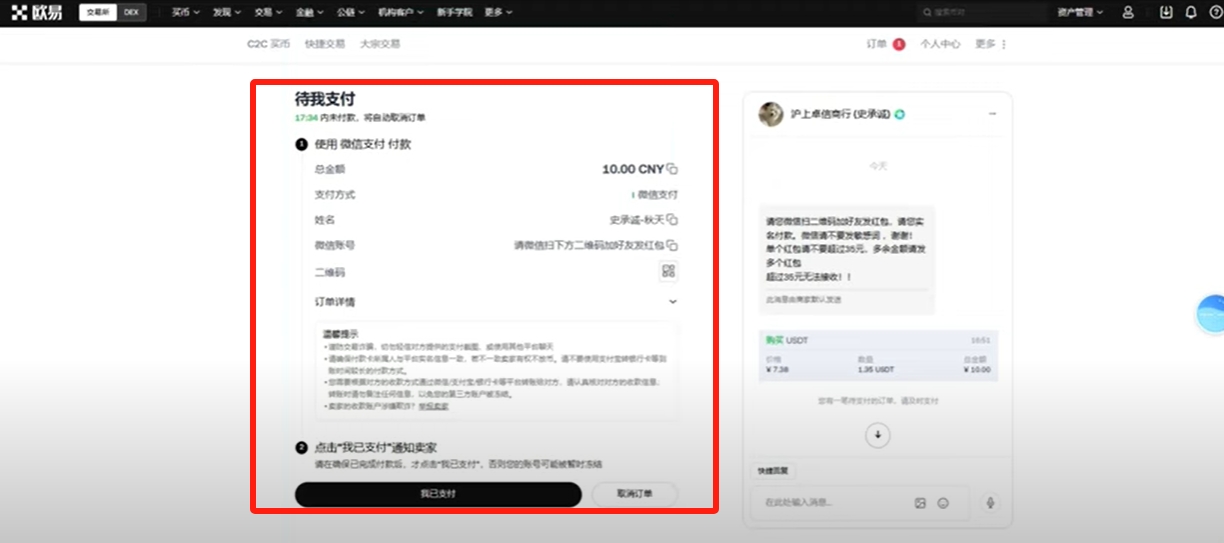The image size is (1224, 543).
Task: Minimize the chat panel
Action: (992, 114)
